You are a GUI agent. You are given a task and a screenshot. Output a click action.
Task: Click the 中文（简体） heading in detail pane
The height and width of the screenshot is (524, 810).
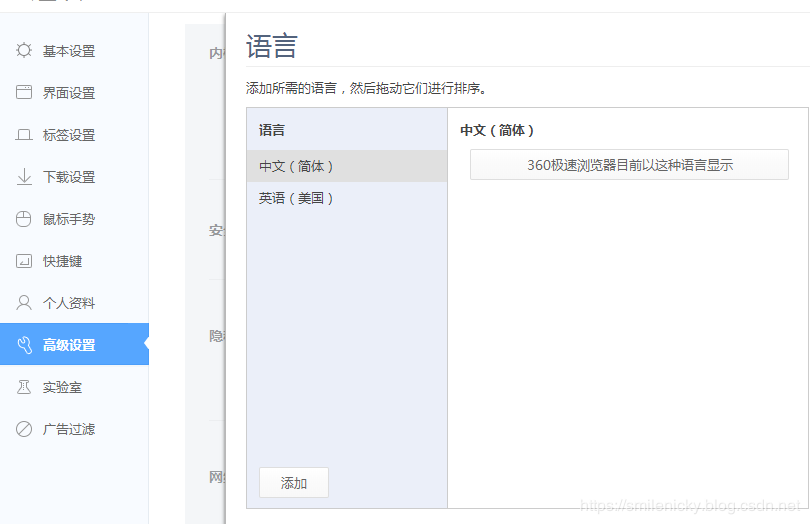pyautogui.click(x=497, y=130)
